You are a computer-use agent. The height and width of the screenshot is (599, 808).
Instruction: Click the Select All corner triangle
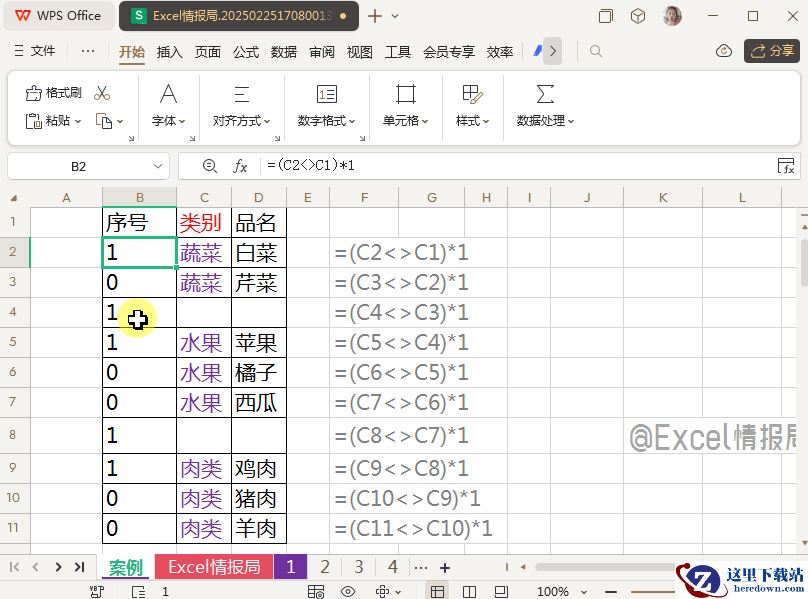pyautogui.click(x=14, y=198)
